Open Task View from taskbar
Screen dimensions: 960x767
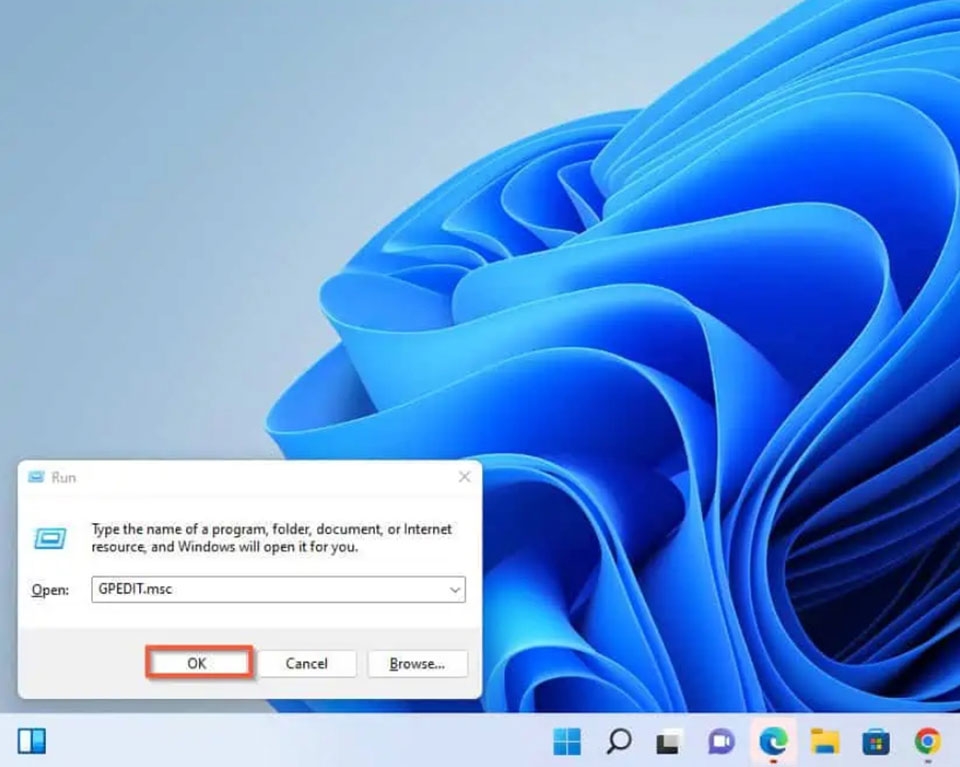[x=670, y=742]
